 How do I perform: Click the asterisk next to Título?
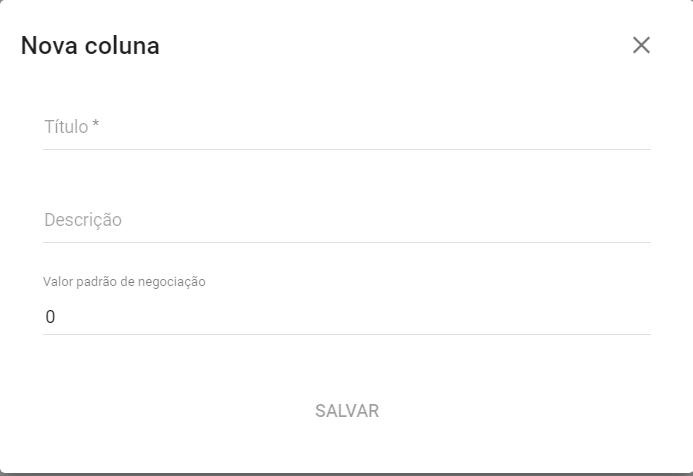[95, 125]
